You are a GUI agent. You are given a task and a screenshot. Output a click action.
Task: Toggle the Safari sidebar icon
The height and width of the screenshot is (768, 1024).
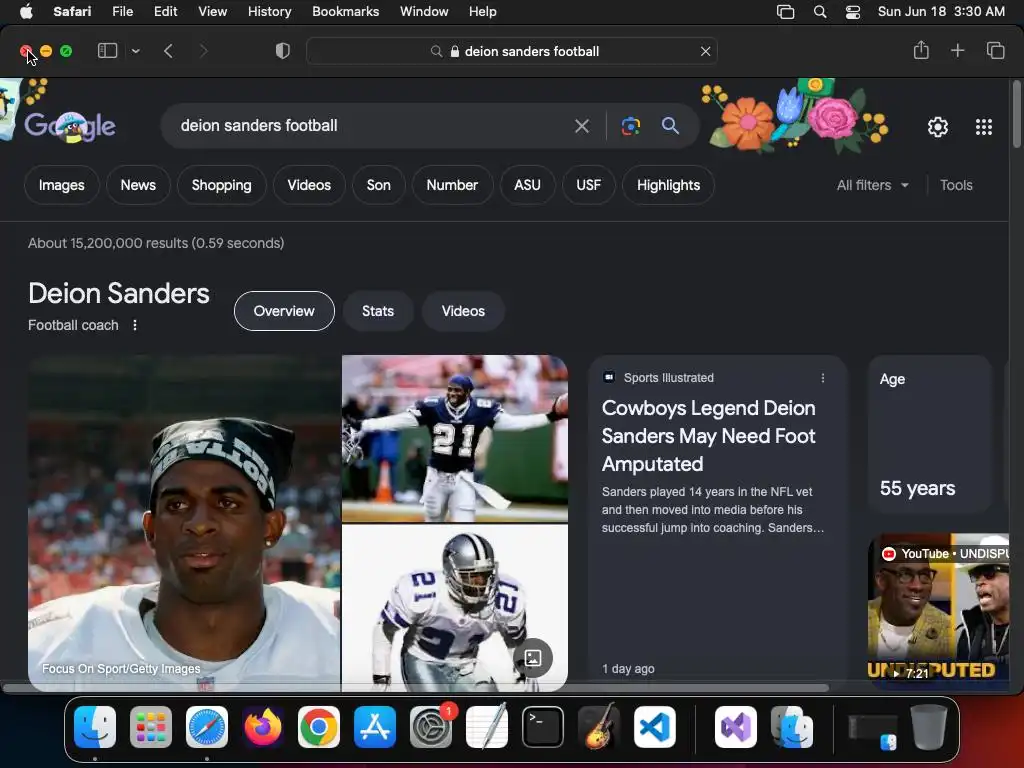click(107, 51)
